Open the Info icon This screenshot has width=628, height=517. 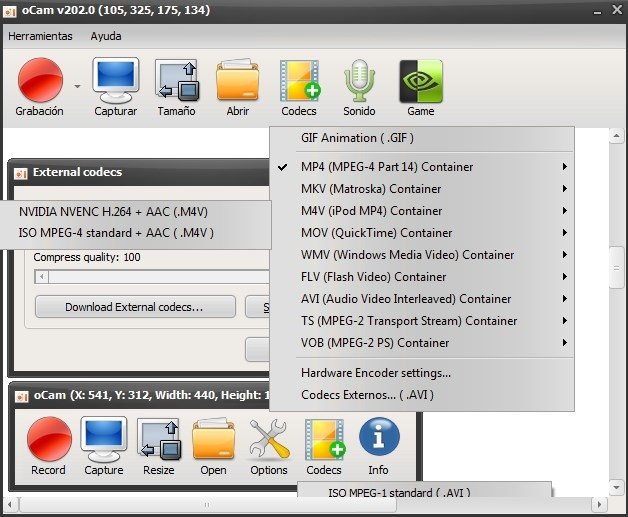click(379, 438)
